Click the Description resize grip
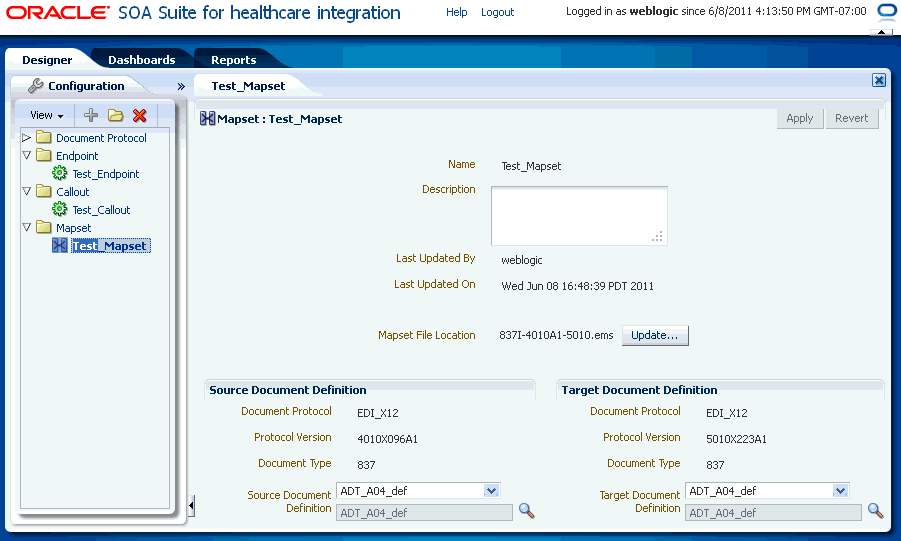The width and height of the screenshot is (901, 541). click(x=657, y=236)
